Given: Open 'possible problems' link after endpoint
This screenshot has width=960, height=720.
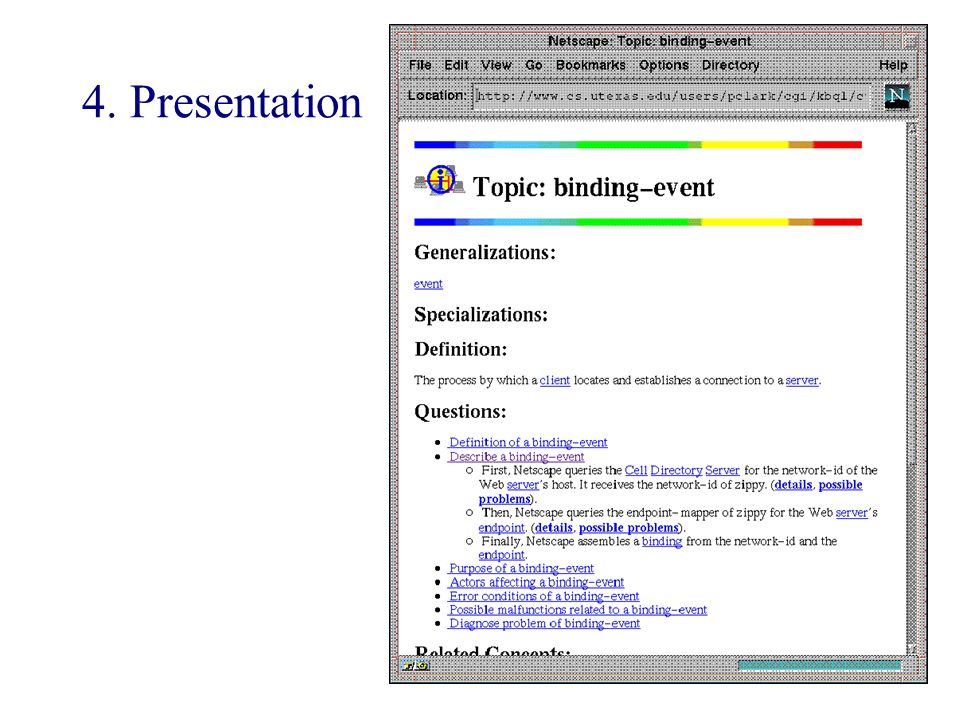Looking at the screenshot, I should click(629, 528).
